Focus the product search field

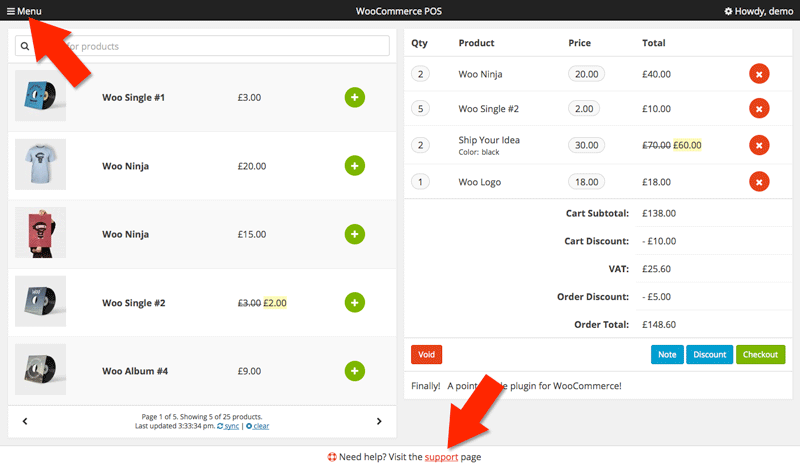210,46
